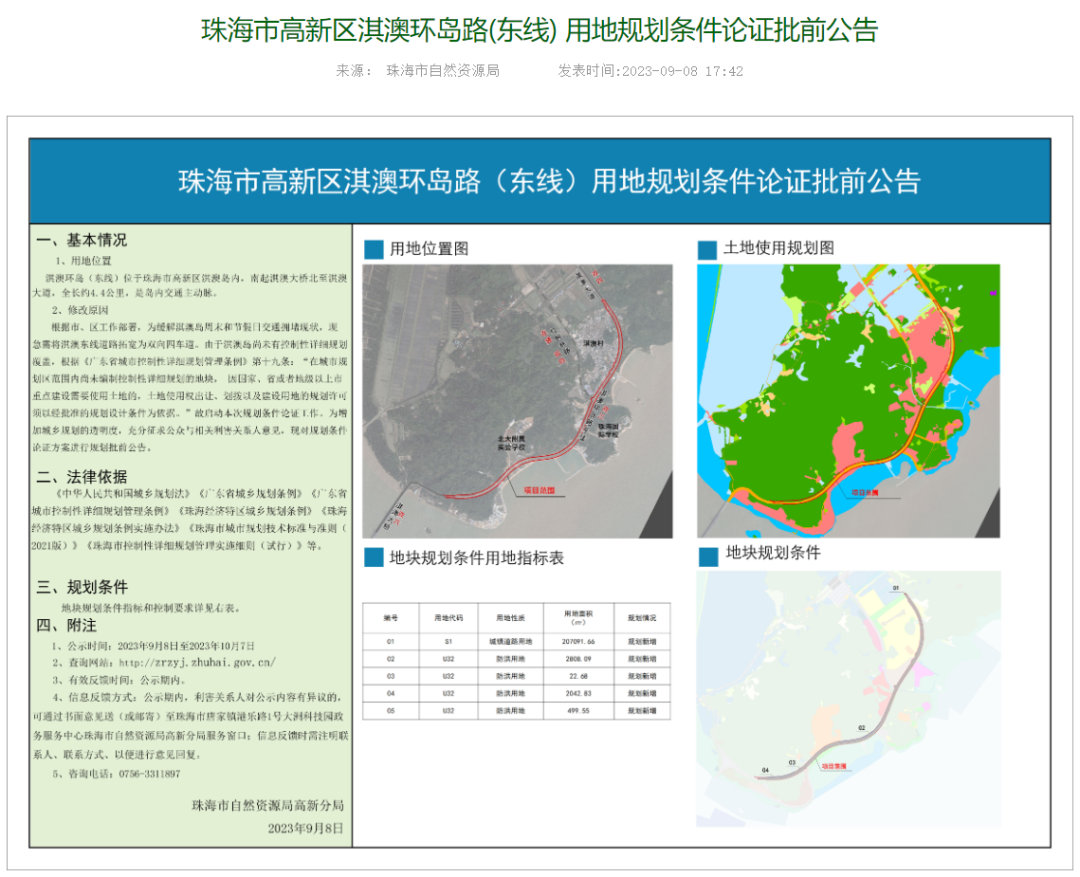Viewport: 1080px width, 877px height.
Task: Click the blue banner headline text
Action: 548,182
